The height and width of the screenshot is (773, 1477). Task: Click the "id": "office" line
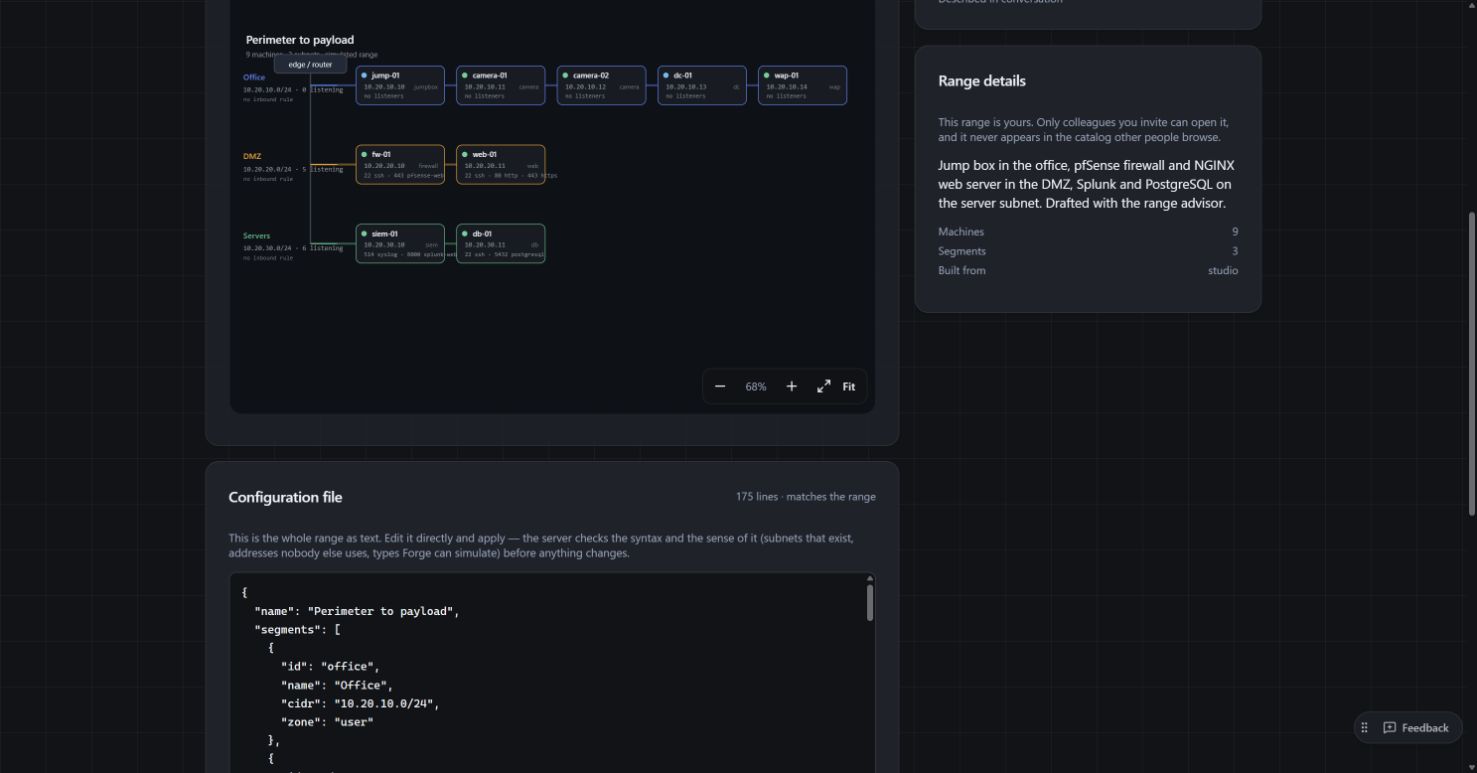330,666
